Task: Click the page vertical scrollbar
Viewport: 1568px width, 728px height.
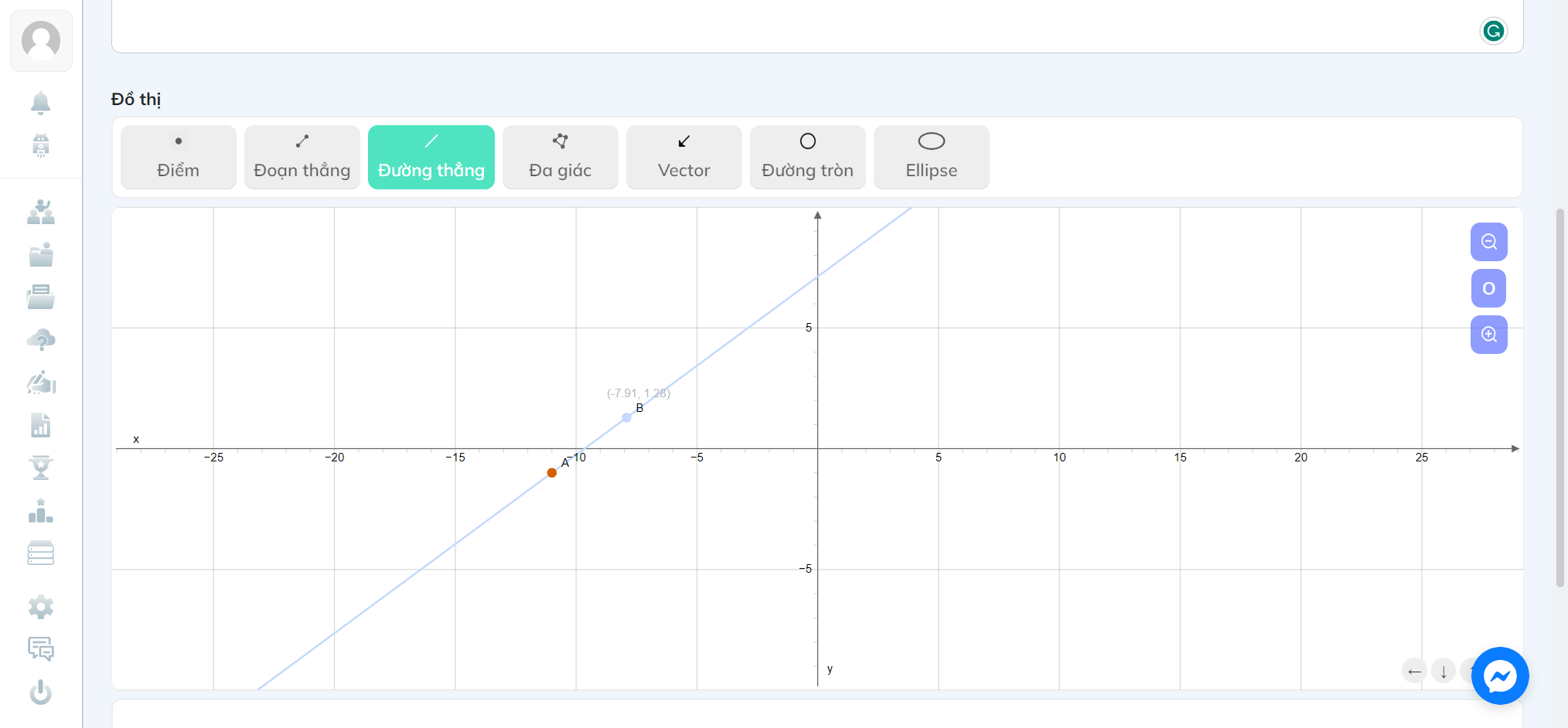Action: tap(1560, 398)
